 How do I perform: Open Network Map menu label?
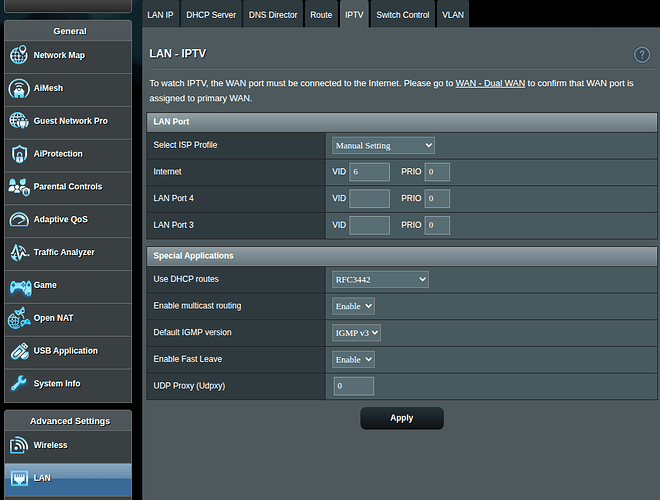[x=59, y=55]
